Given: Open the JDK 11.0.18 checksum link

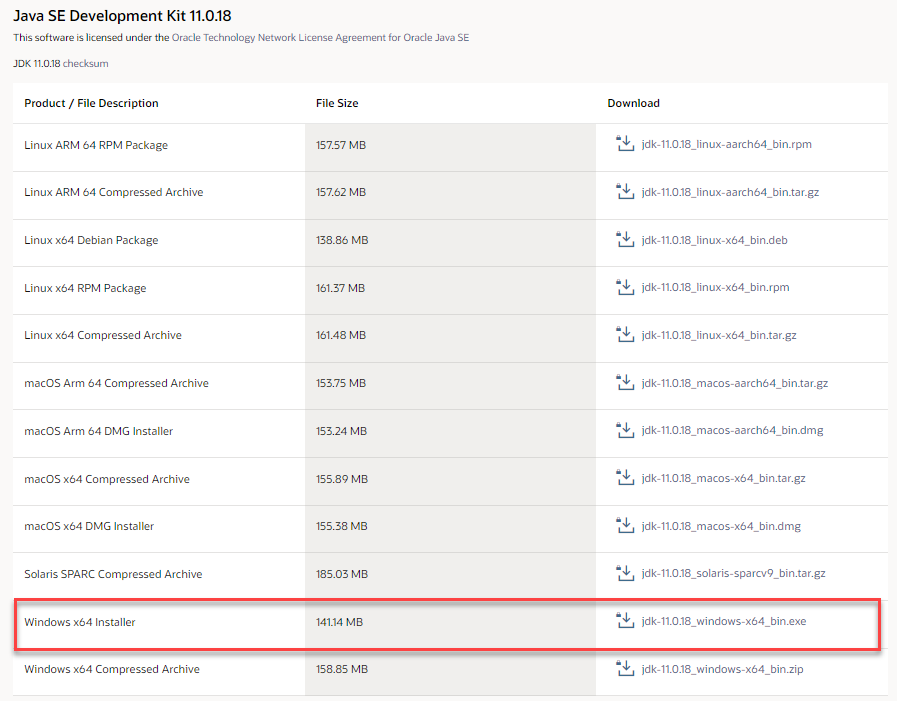Looking at the screenshot, I should pyautogui.click(x=85, y=62).
